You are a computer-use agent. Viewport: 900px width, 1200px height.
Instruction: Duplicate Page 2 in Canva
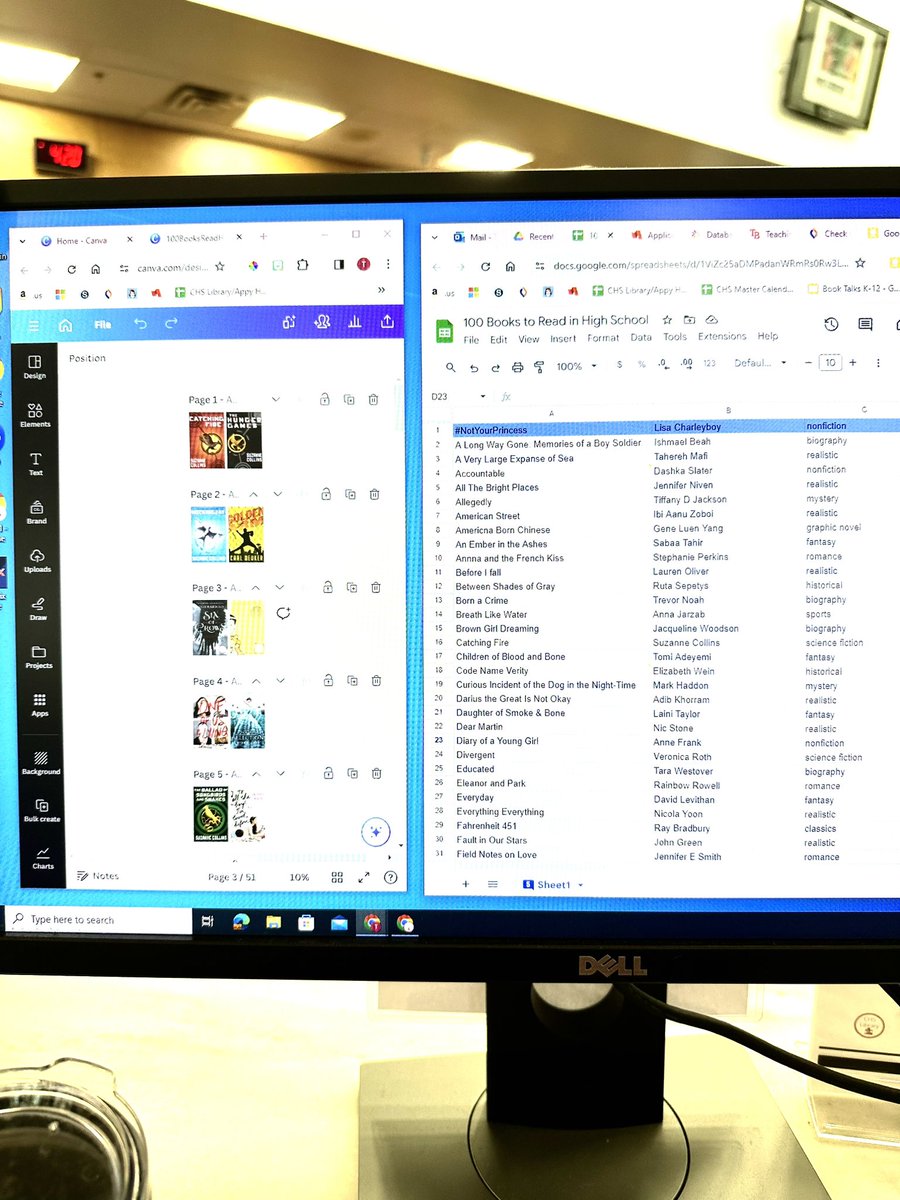pyautogui.click(x=350, y=494)
